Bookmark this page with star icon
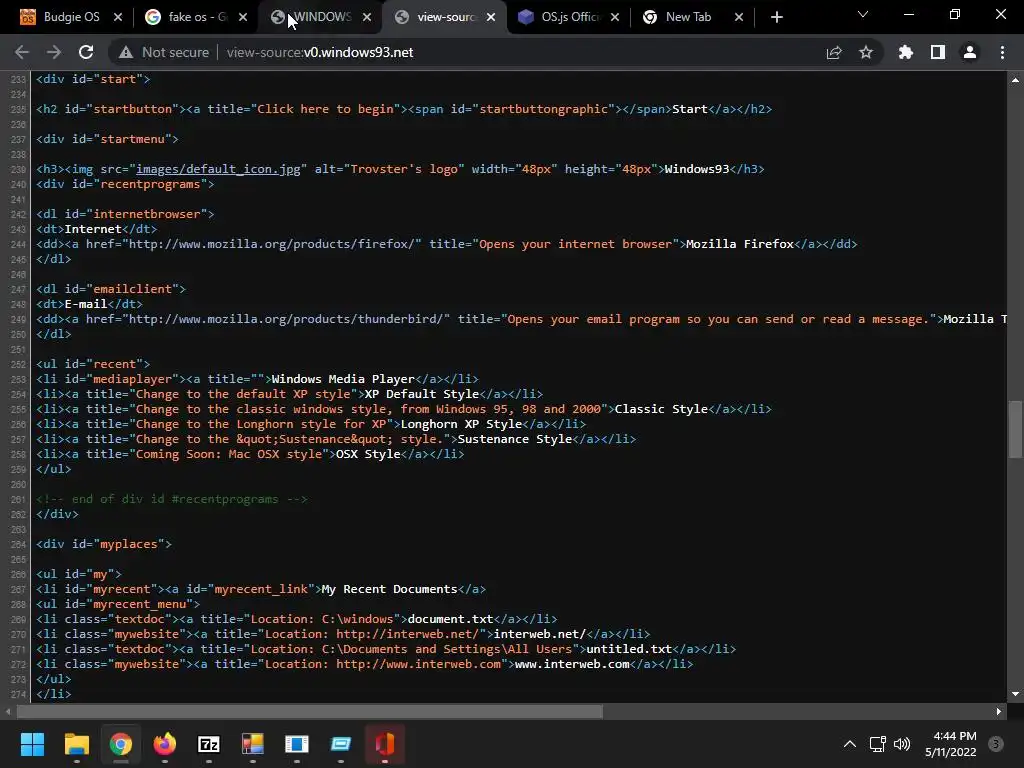 [x=866, y=52]
